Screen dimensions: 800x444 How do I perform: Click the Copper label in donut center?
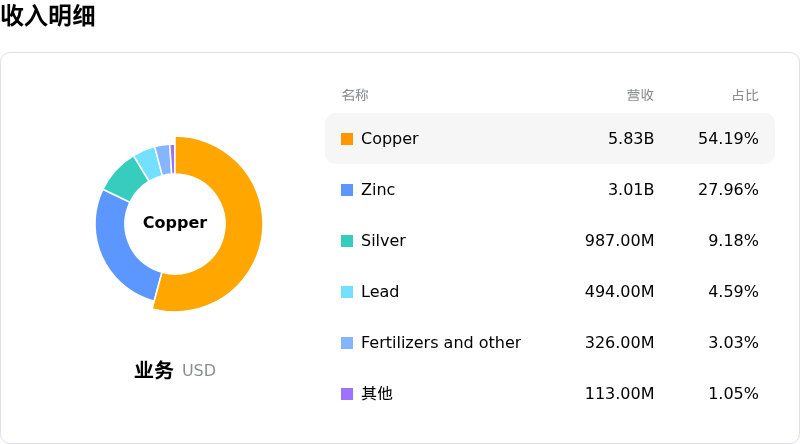[175, 223]
